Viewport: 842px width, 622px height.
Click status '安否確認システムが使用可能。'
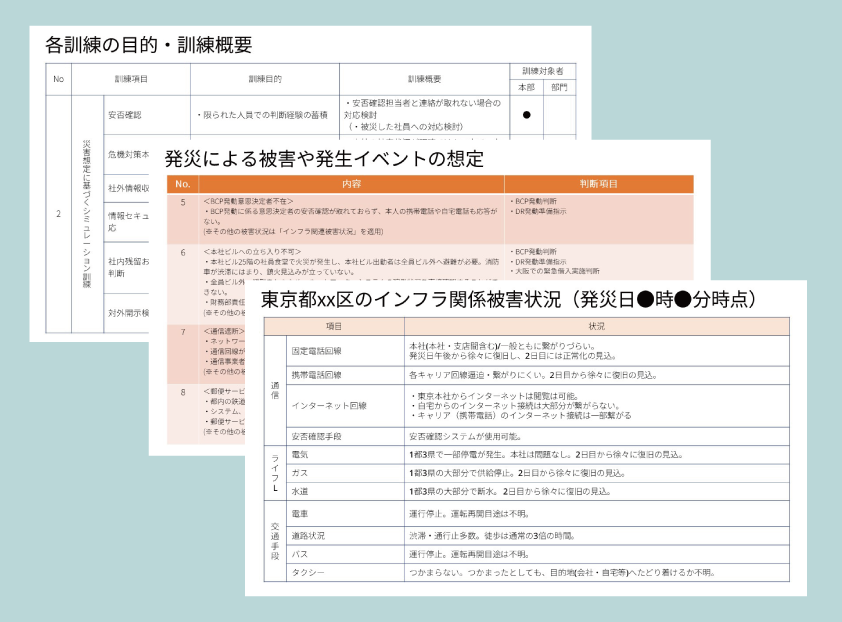pos(465,436)
